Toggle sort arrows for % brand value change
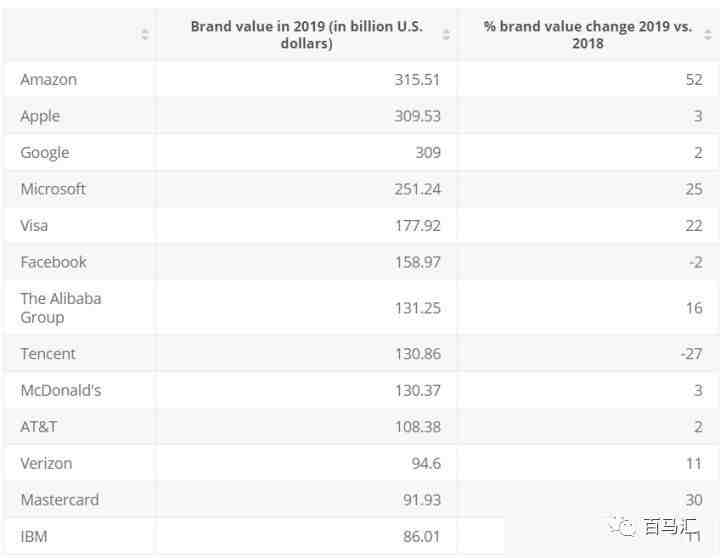720x558 pixels. 710,35
